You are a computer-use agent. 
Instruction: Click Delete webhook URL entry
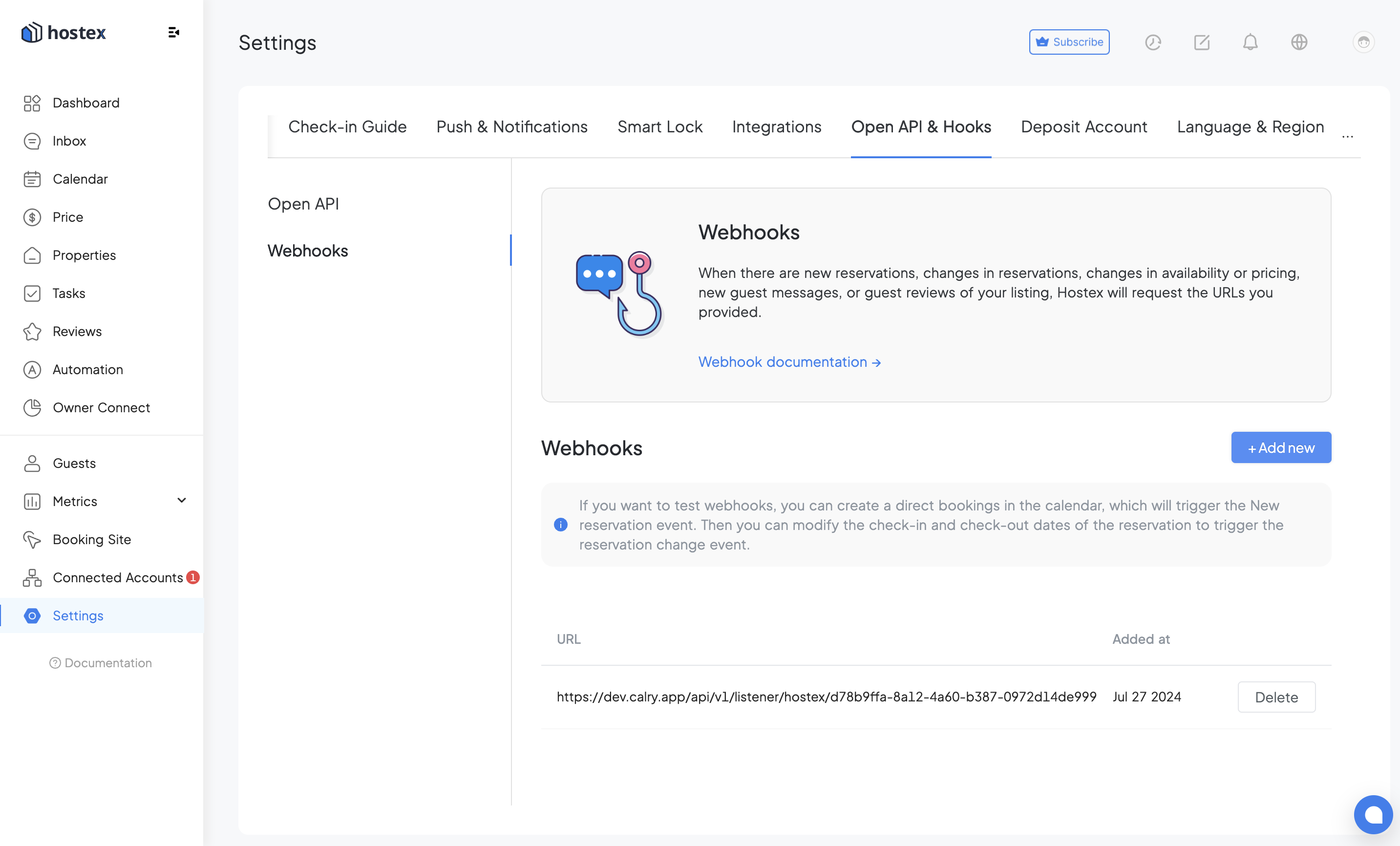click(x=1276, y=697)
